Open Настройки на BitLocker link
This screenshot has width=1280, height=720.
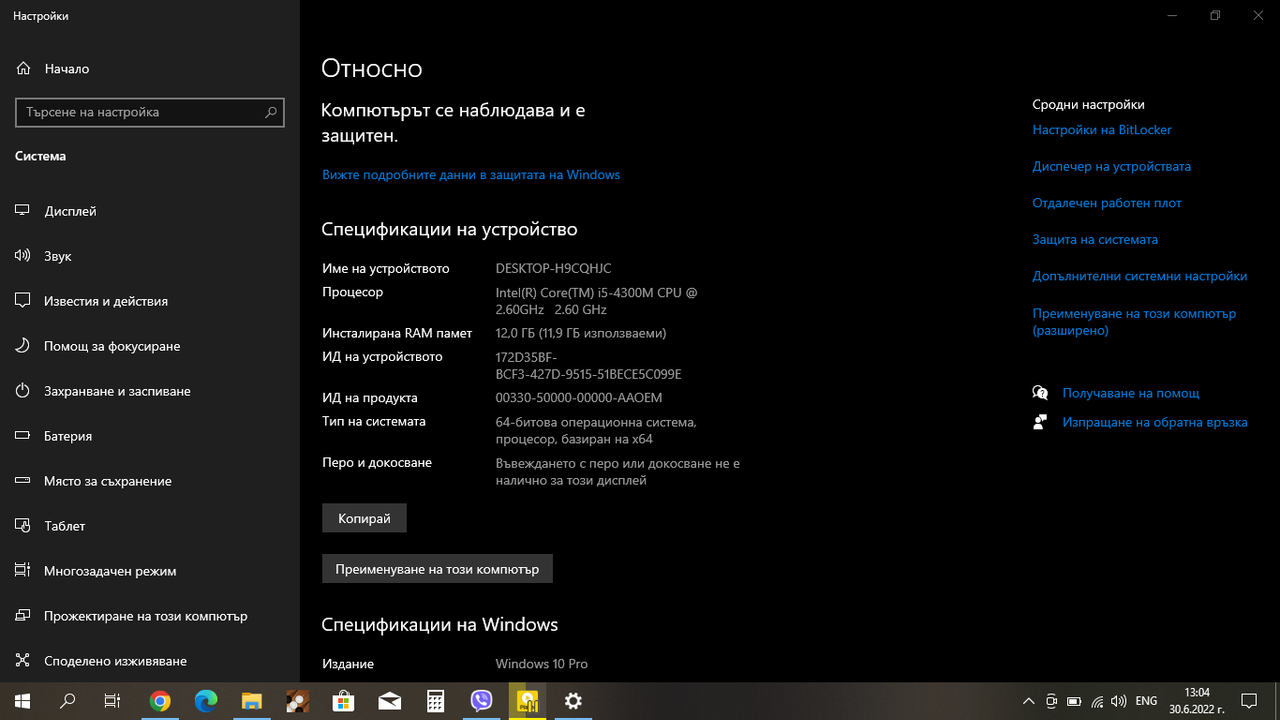click(1102, 130)
